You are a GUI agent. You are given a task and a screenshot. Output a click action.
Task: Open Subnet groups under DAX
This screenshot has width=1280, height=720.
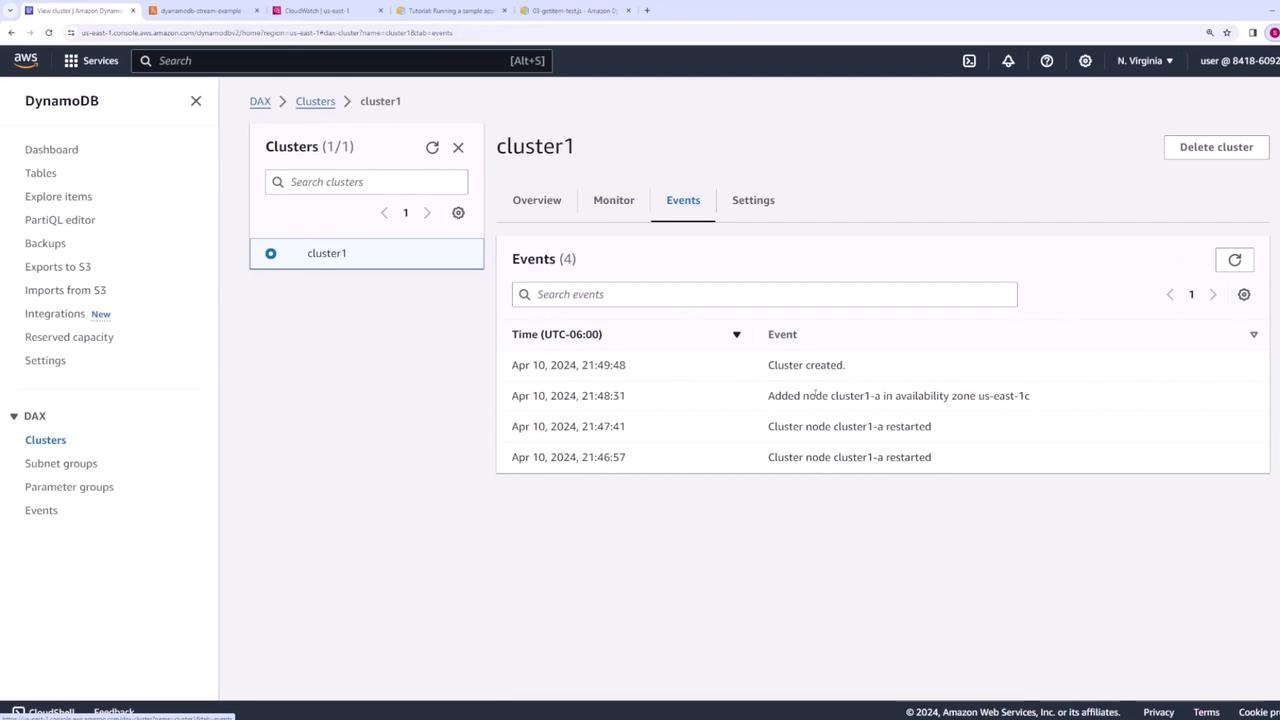click(x=61, y=464)
